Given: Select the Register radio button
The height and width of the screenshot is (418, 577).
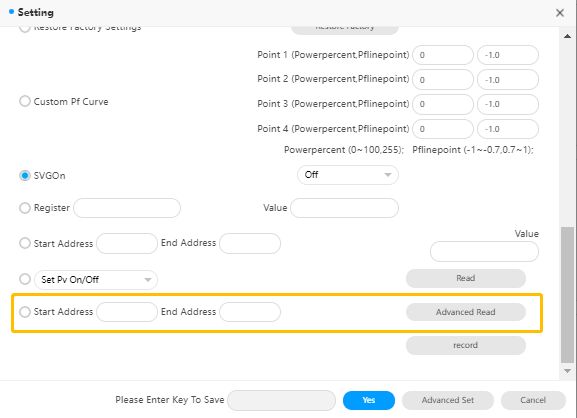Looking at the screenshot, I should point(25,208).
